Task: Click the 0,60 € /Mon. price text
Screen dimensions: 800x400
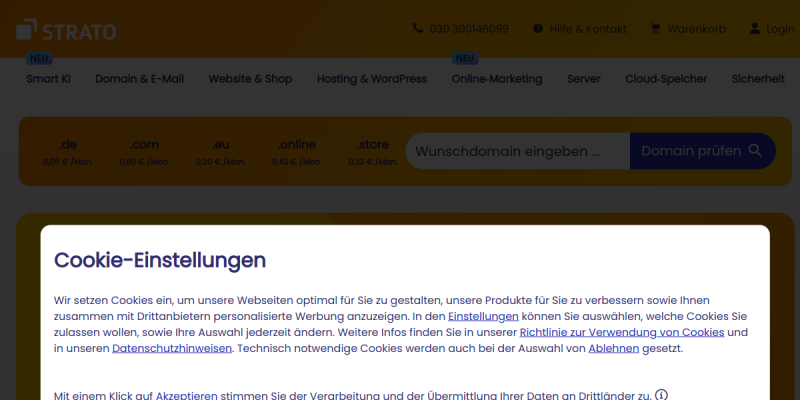Action: [x=144, y=162]
